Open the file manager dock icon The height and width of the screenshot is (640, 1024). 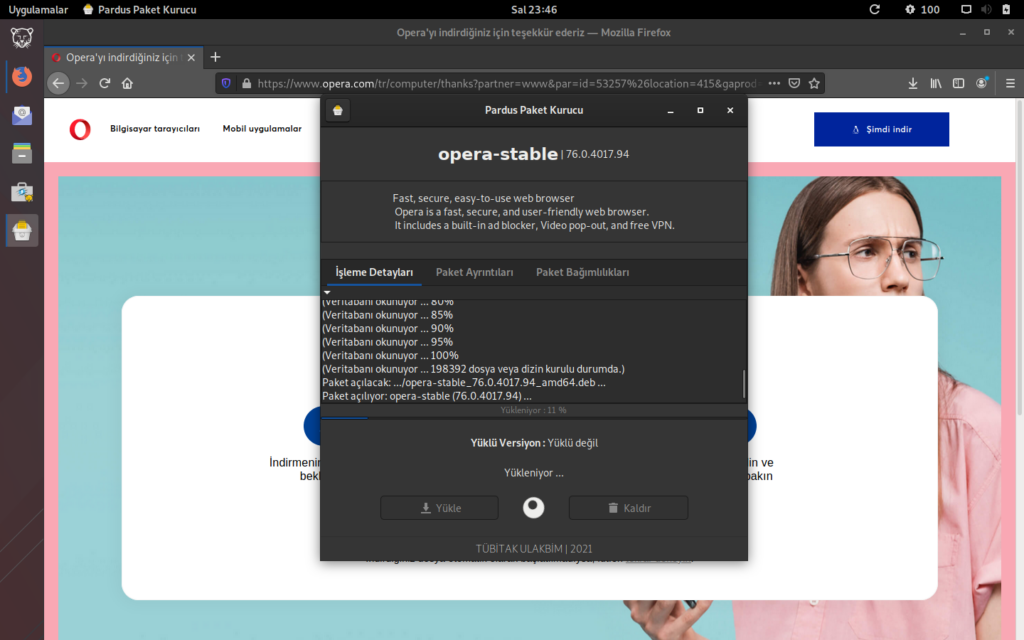click(x=22, y=153)
